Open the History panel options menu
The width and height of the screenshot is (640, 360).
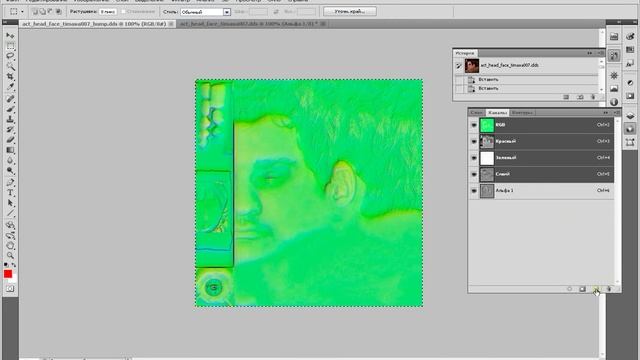click(x=601, y=53)
